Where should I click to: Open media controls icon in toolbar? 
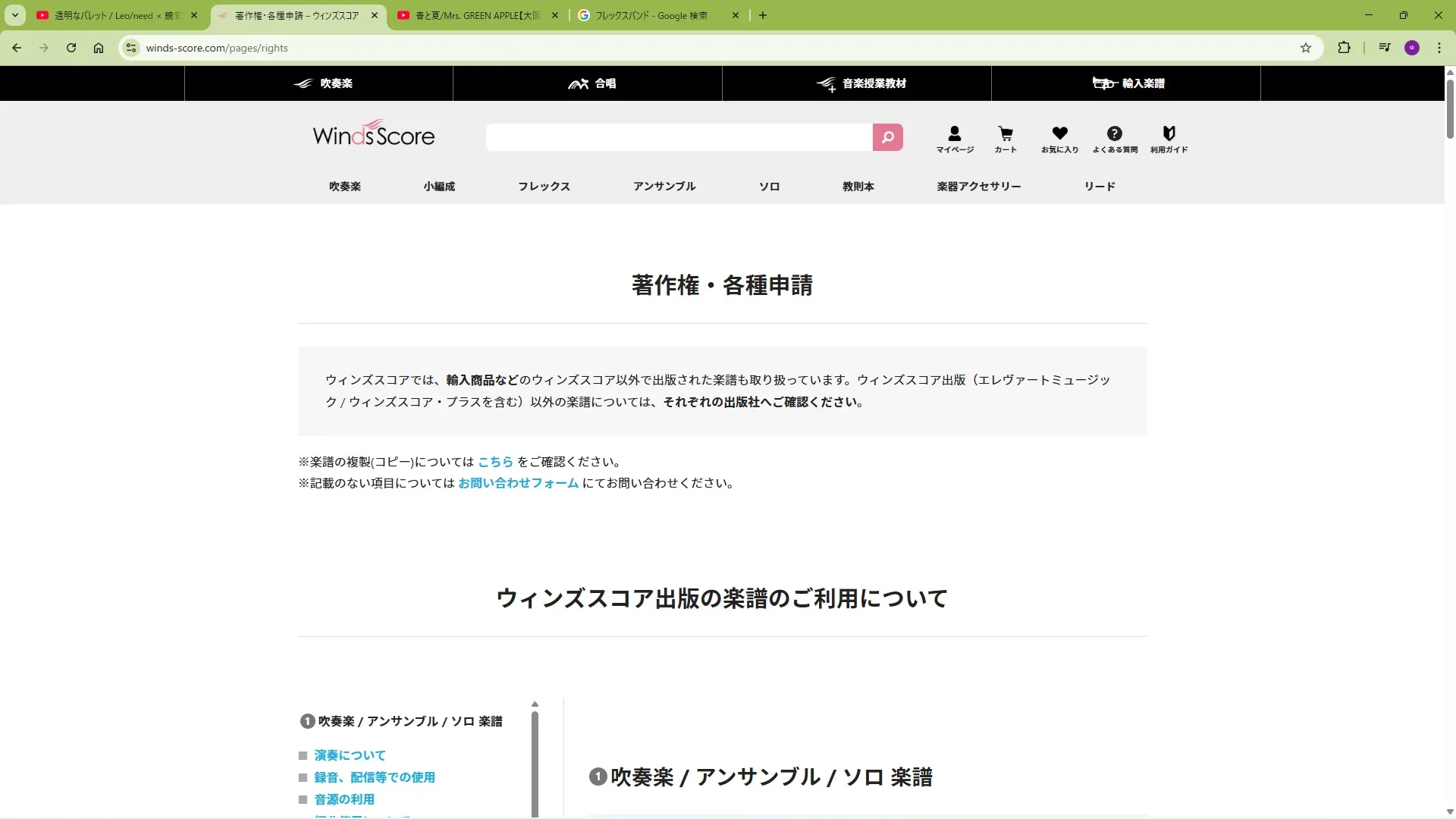1385,48
